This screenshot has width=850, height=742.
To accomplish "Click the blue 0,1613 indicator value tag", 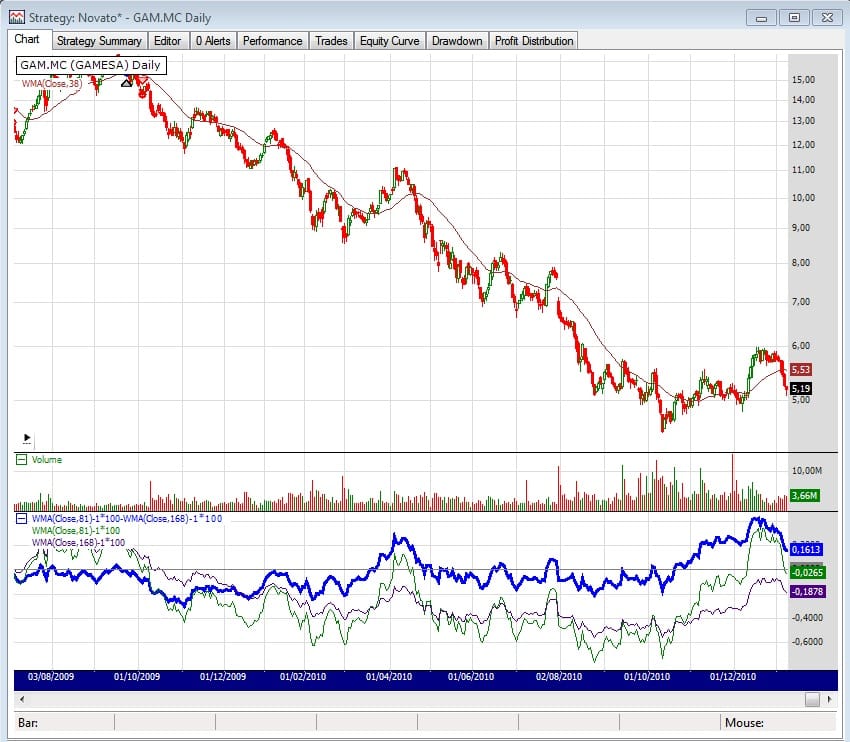I will (x=808, y=549).
